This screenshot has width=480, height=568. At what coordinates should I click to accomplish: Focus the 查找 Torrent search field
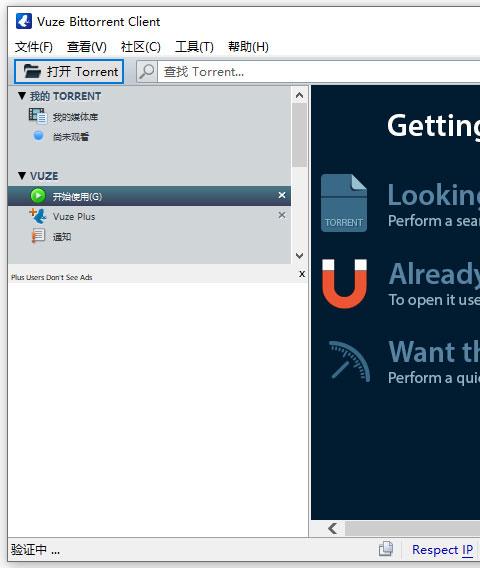319,72
